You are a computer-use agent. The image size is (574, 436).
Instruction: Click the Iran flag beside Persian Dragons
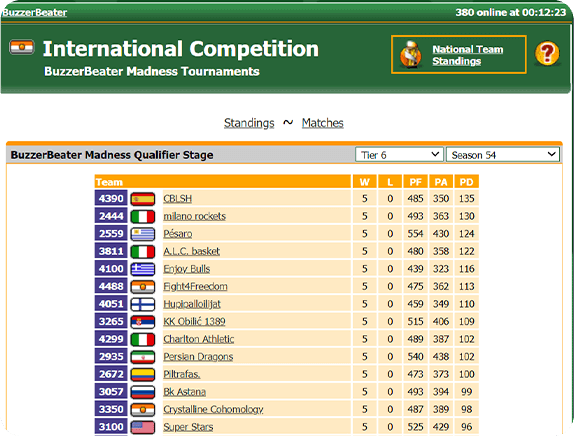tap(143, 357)
